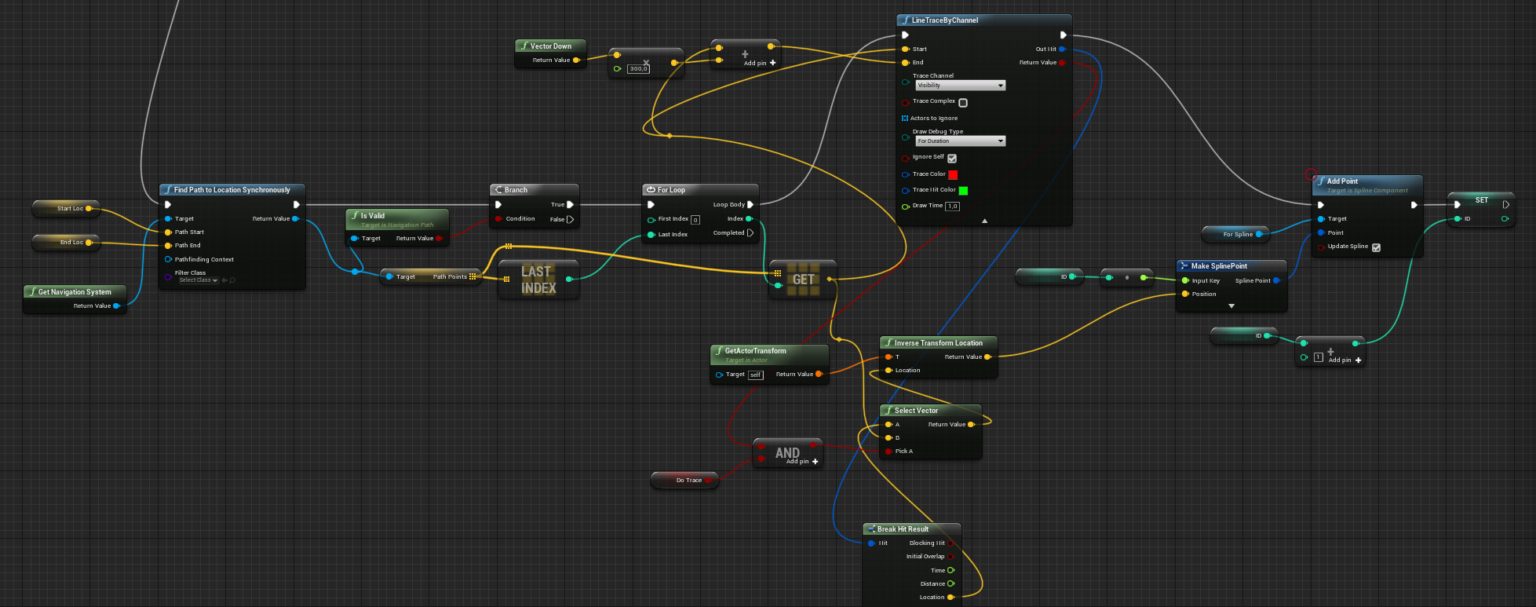Image resolution: width=1536 pixels, height=607 pixels.
Task: Open the Trace Channel Visibility dropdown
Action: point(960,86)
